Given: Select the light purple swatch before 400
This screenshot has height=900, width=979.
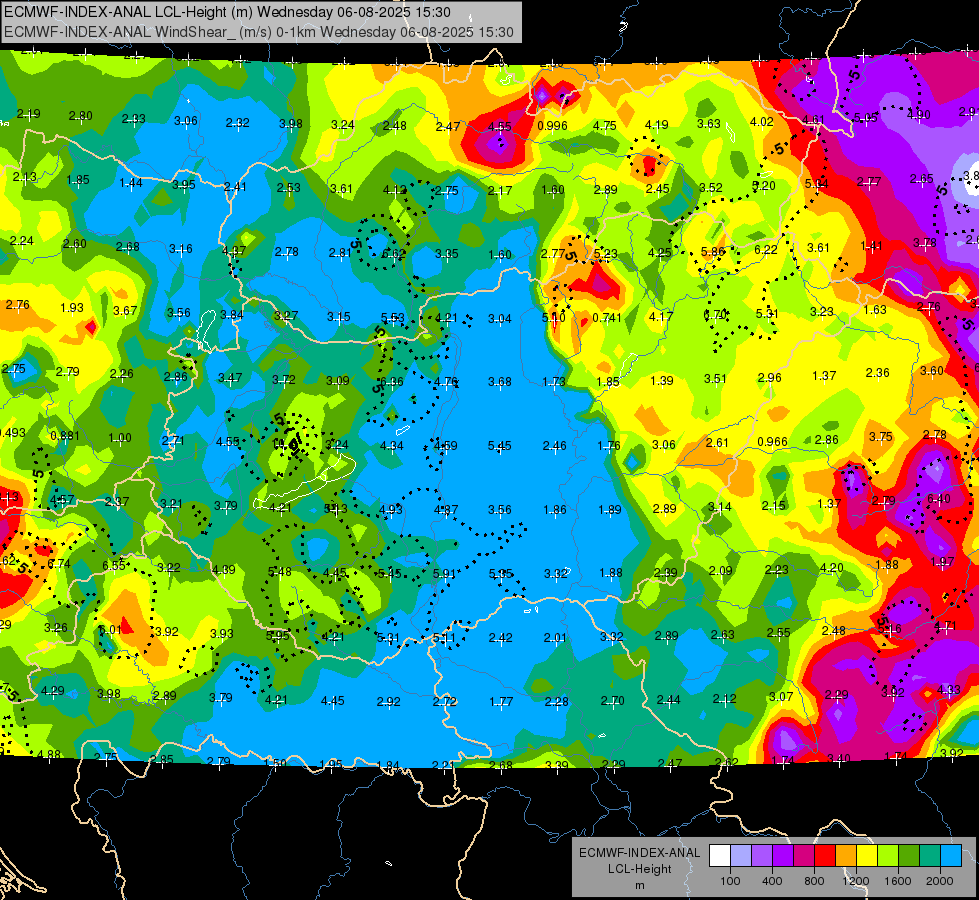Looking at the screenshot, I should [762, 855].
